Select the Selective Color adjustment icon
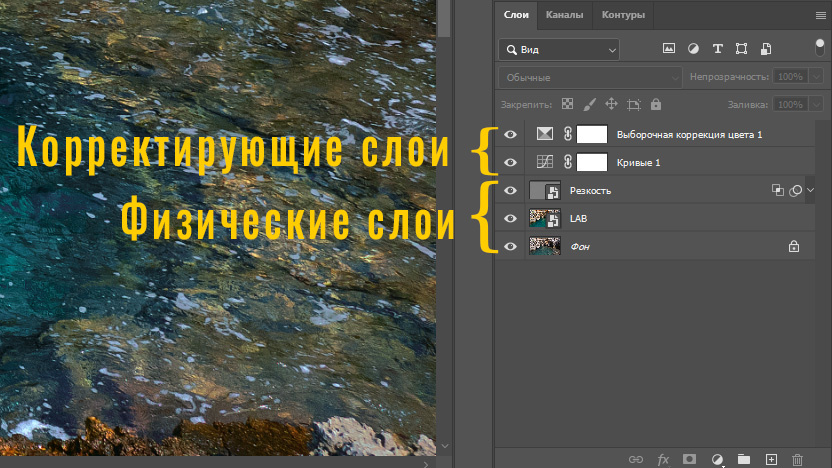Viewport: 832px width, 468px height. 545,134
